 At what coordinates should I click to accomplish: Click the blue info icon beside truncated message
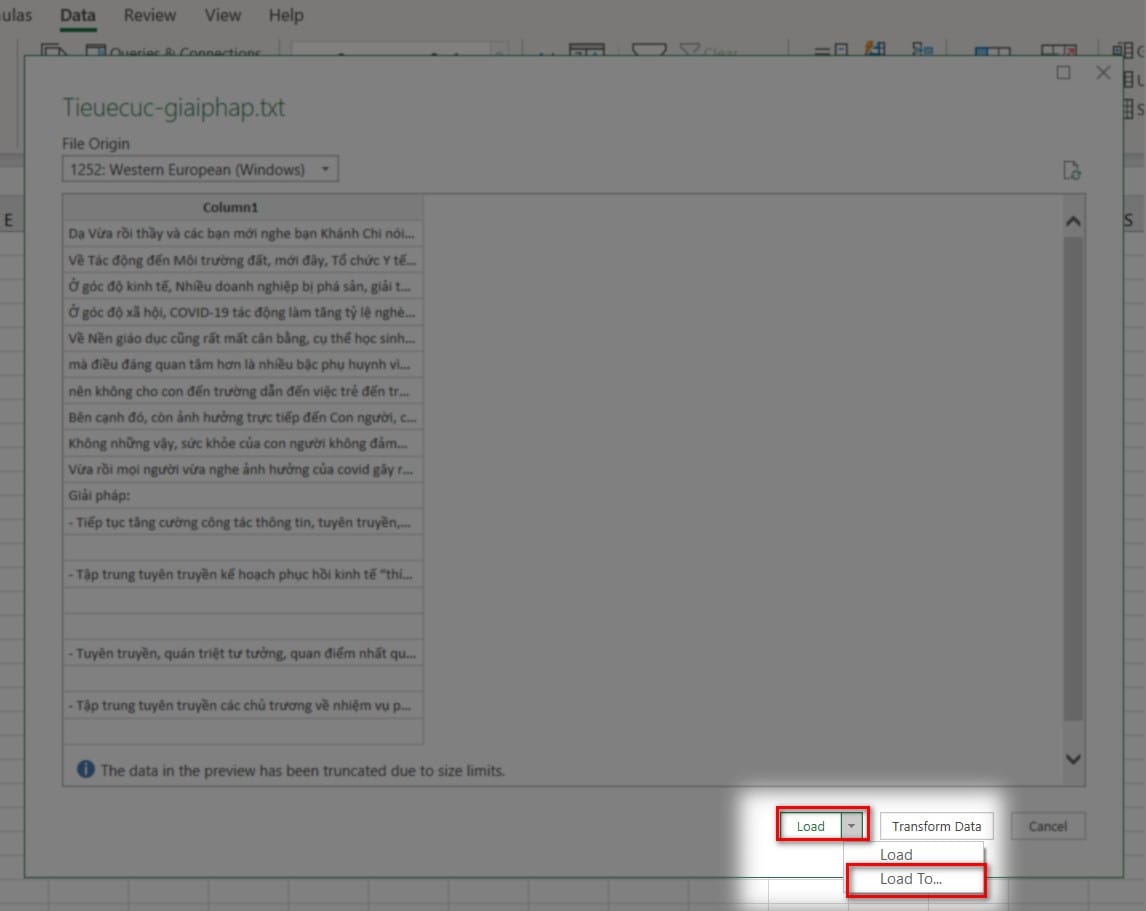tap(86, 770)
